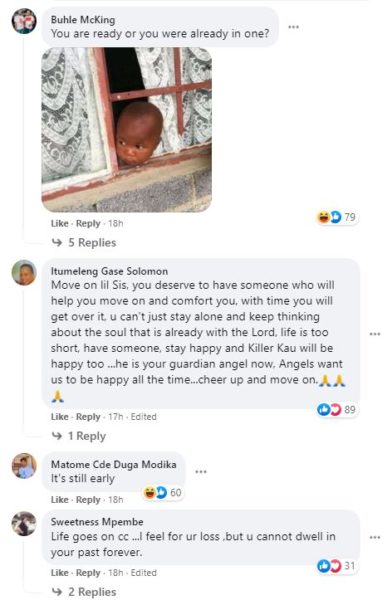
Task: Reply to Sweetness Mpembe's comment
Action: 88,573
